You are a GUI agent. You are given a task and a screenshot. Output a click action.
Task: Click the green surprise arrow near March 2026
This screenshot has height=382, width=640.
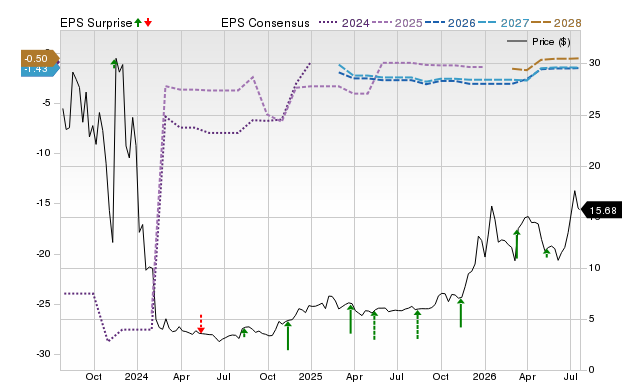(517, 244)
